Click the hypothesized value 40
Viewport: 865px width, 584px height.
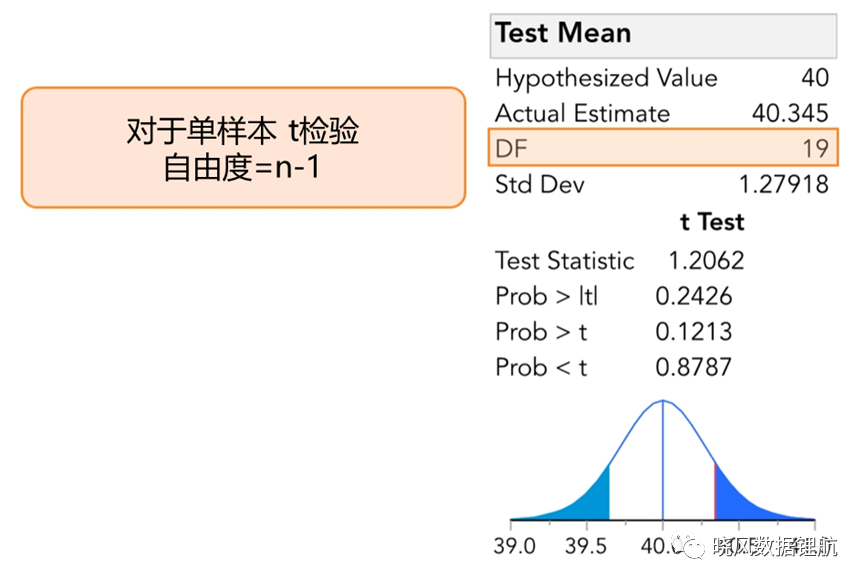pos(815,78)
